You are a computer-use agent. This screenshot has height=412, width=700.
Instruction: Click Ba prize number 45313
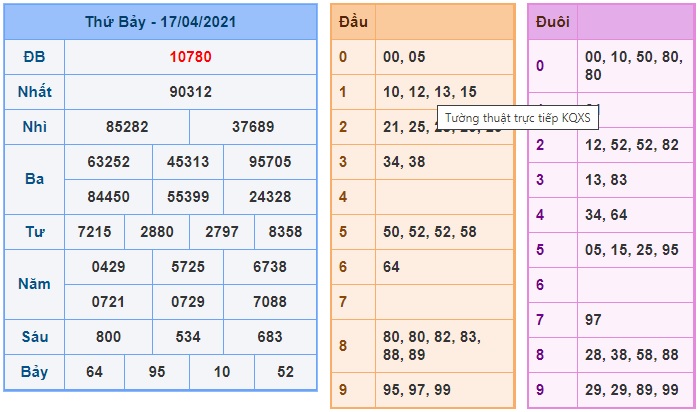click(x=188, y=162)
